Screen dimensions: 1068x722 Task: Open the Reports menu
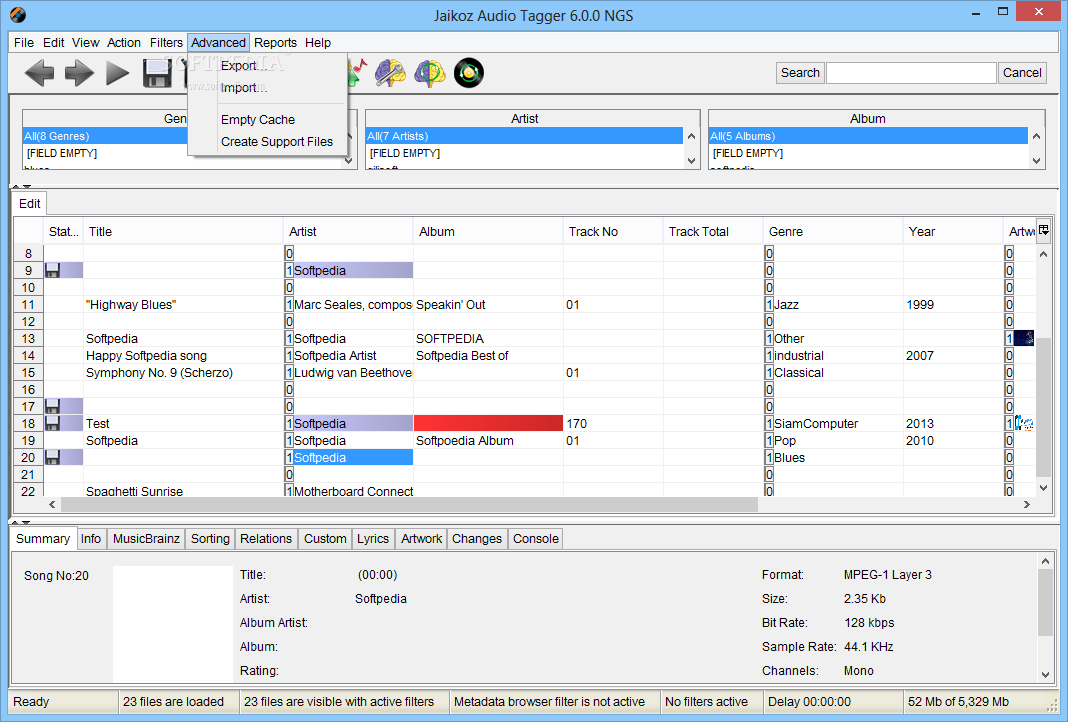point(275,43)
